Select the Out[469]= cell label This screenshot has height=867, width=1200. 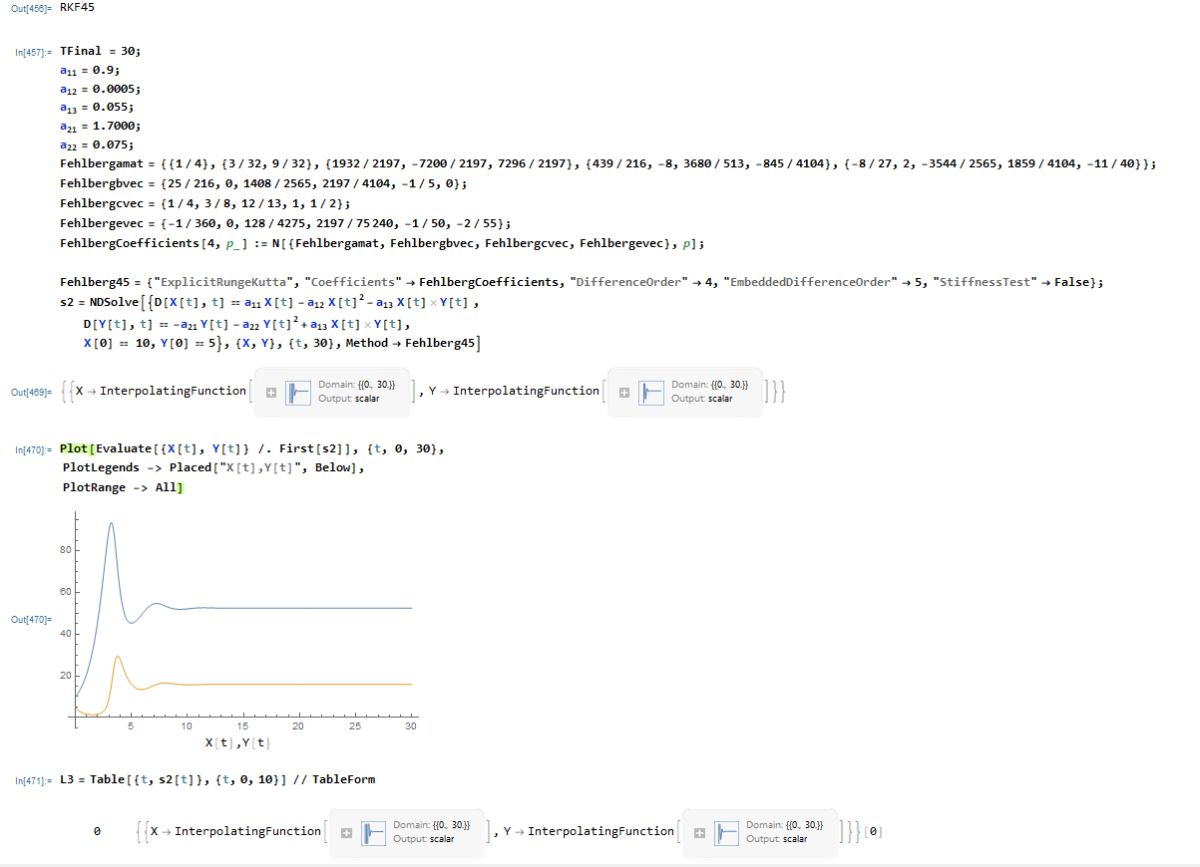30,393
